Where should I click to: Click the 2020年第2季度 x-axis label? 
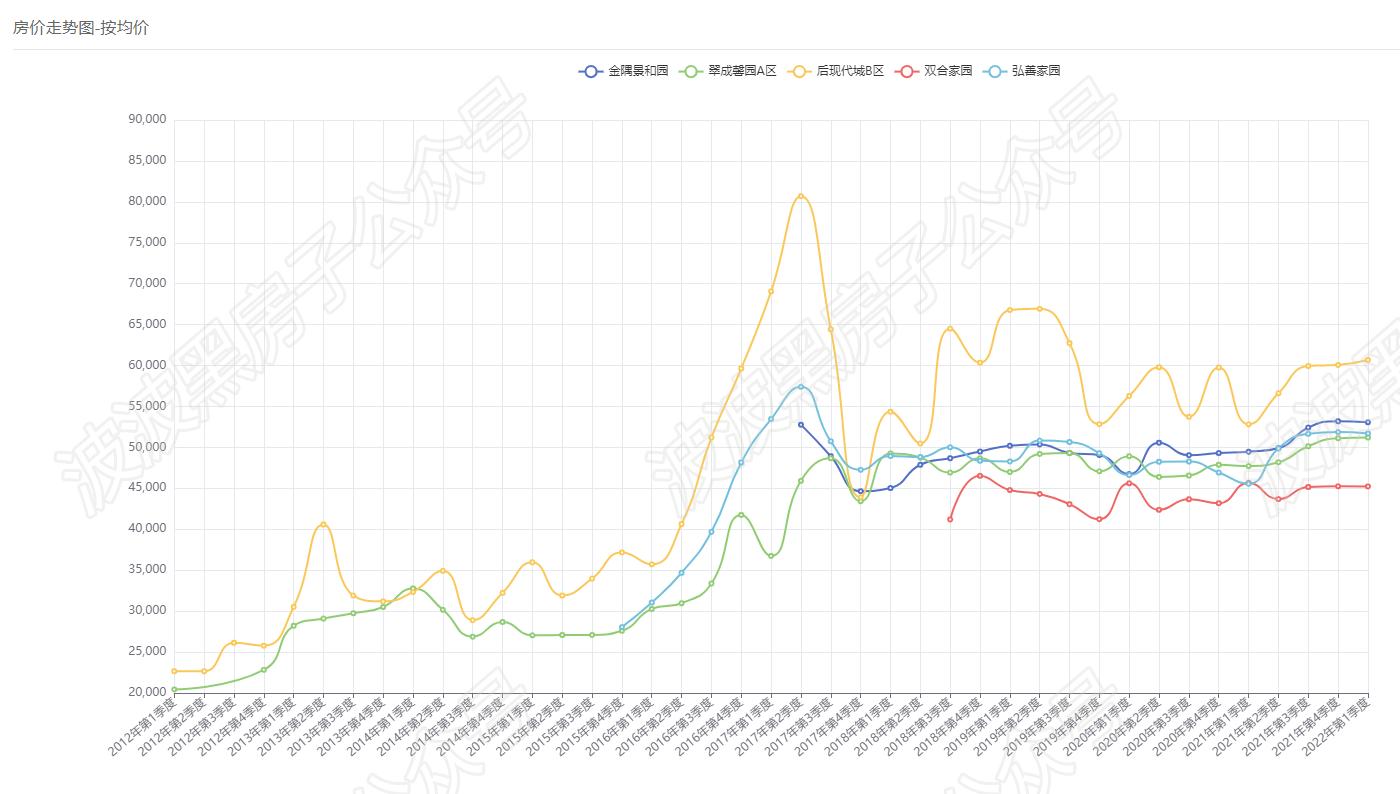click(1128, 726)
